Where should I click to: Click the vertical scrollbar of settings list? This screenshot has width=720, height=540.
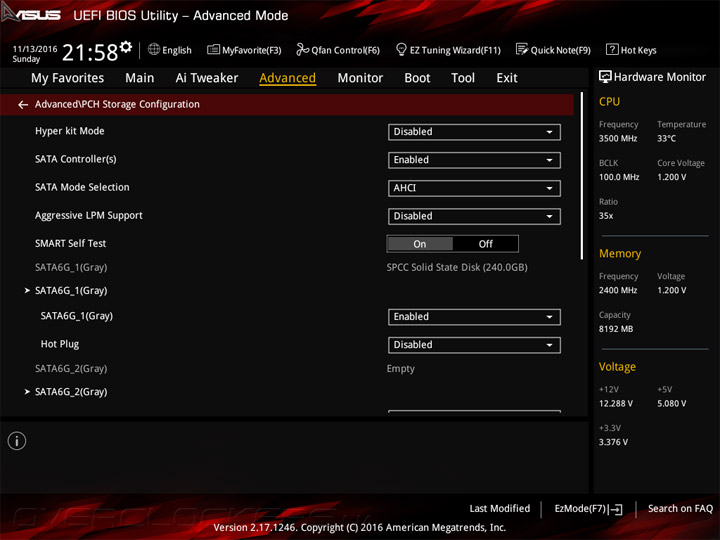(x=582, y=176)
